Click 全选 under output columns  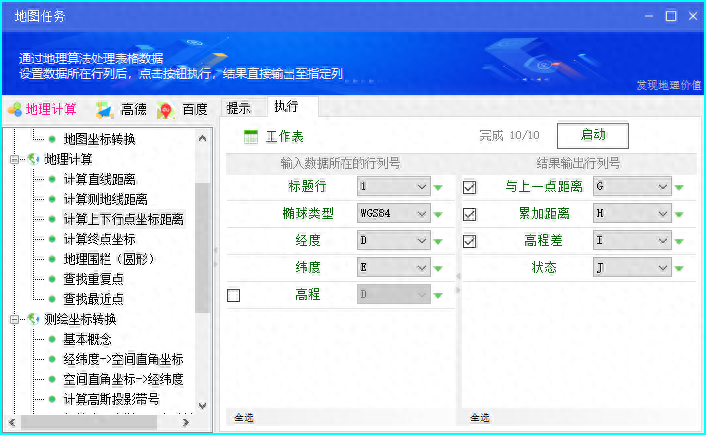tap(480, 418)
